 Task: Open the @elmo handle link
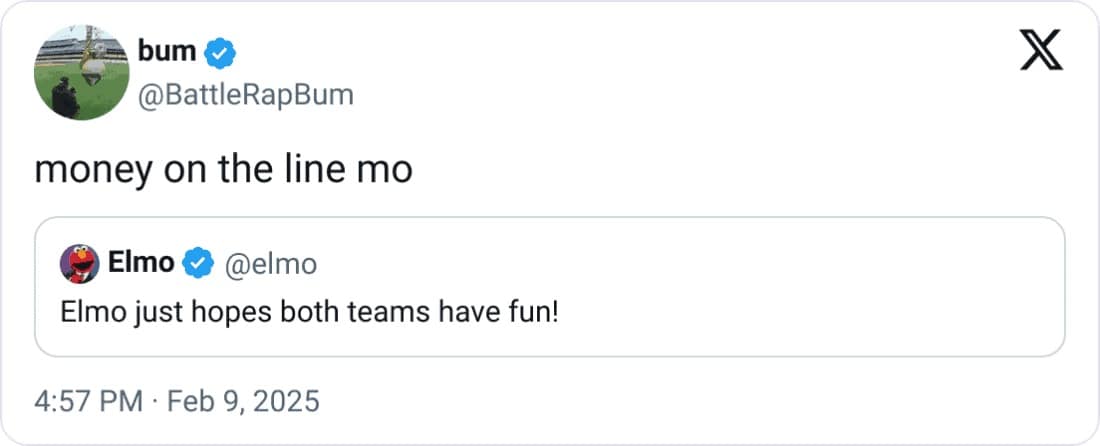click(274, 263)
